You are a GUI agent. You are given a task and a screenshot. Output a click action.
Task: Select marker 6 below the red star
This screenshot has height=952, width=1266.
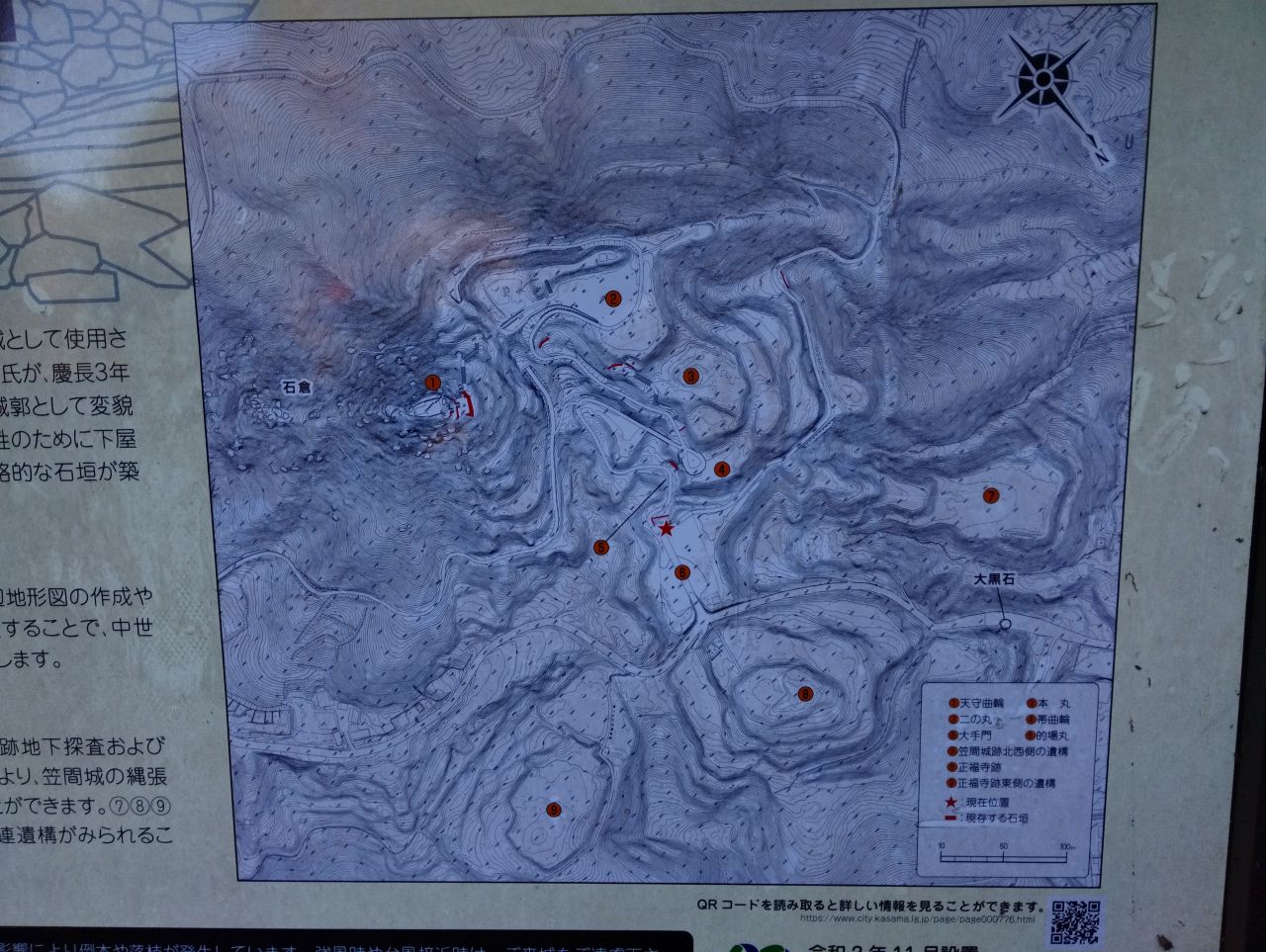coord(681,571)
